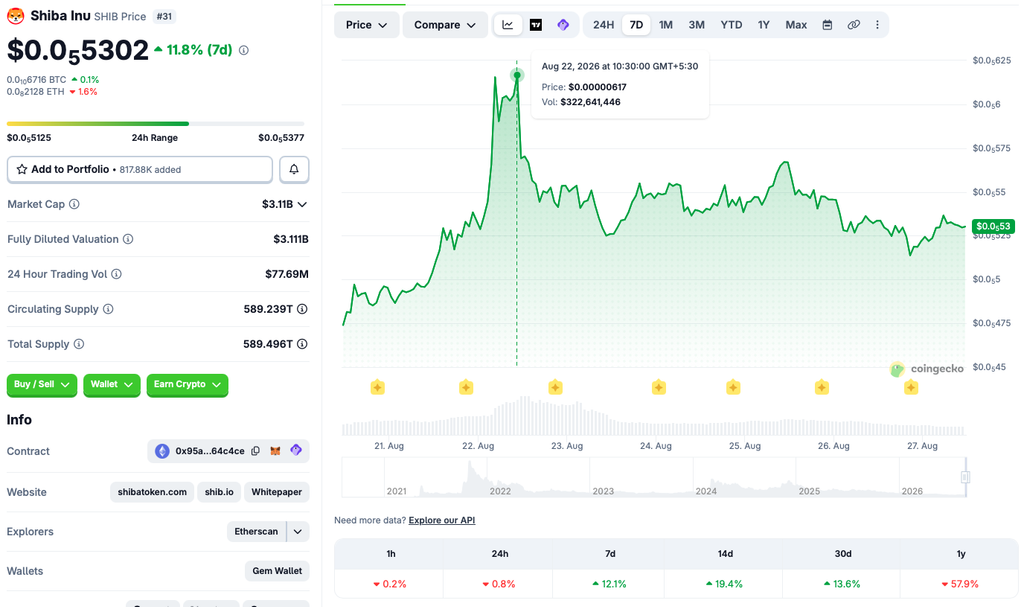Show 24 Hour Trading Vol info icon
Screen dimensions: 1024x607
tap(116, 274)
